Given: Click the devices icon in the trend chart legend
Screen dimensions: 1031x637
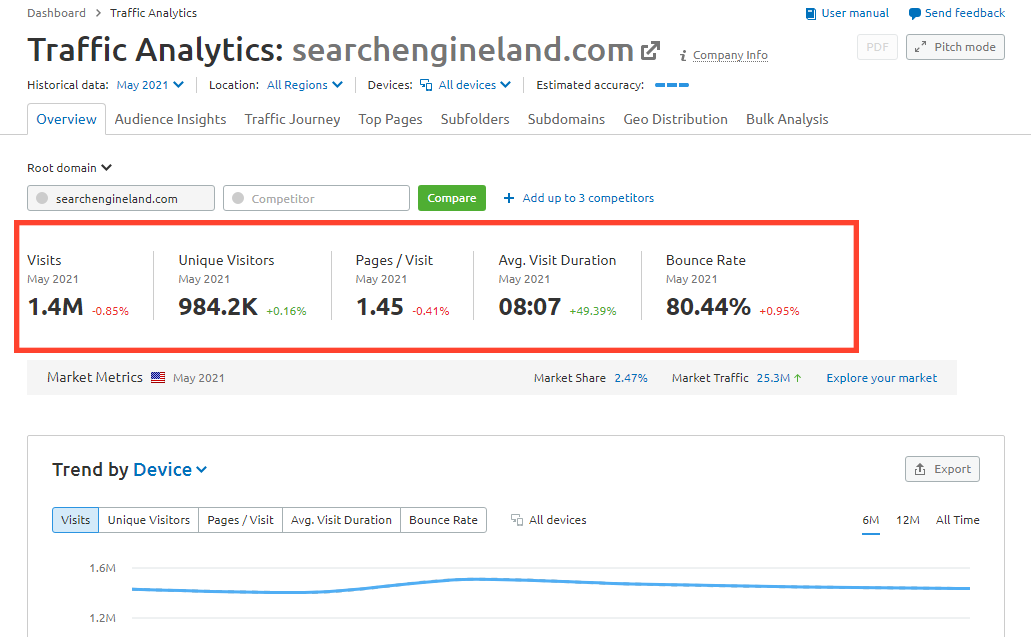Looking at the screenshot, I should pyautogui.click(x=517, y=520).
